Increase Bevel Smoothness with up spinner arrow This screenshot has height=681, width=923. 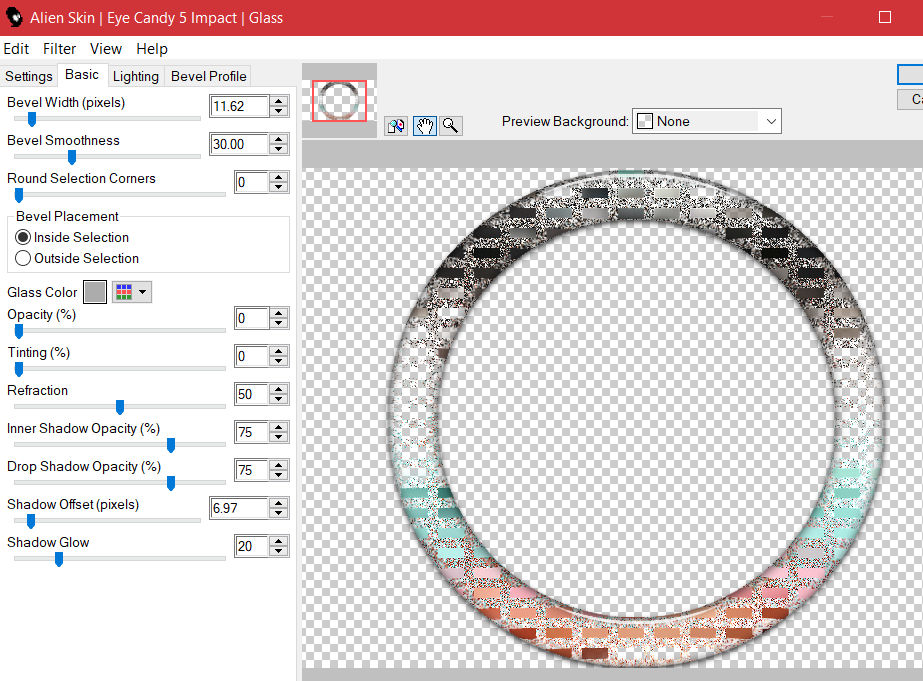point(279,139)
